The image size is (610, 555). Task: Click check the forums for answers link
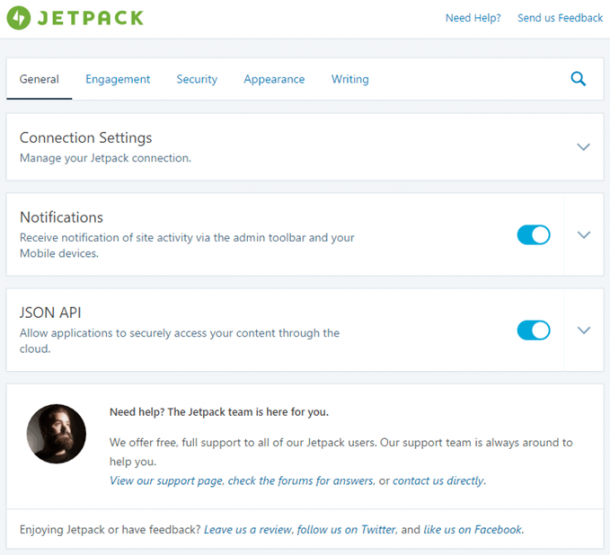click(x=301, y=481)
